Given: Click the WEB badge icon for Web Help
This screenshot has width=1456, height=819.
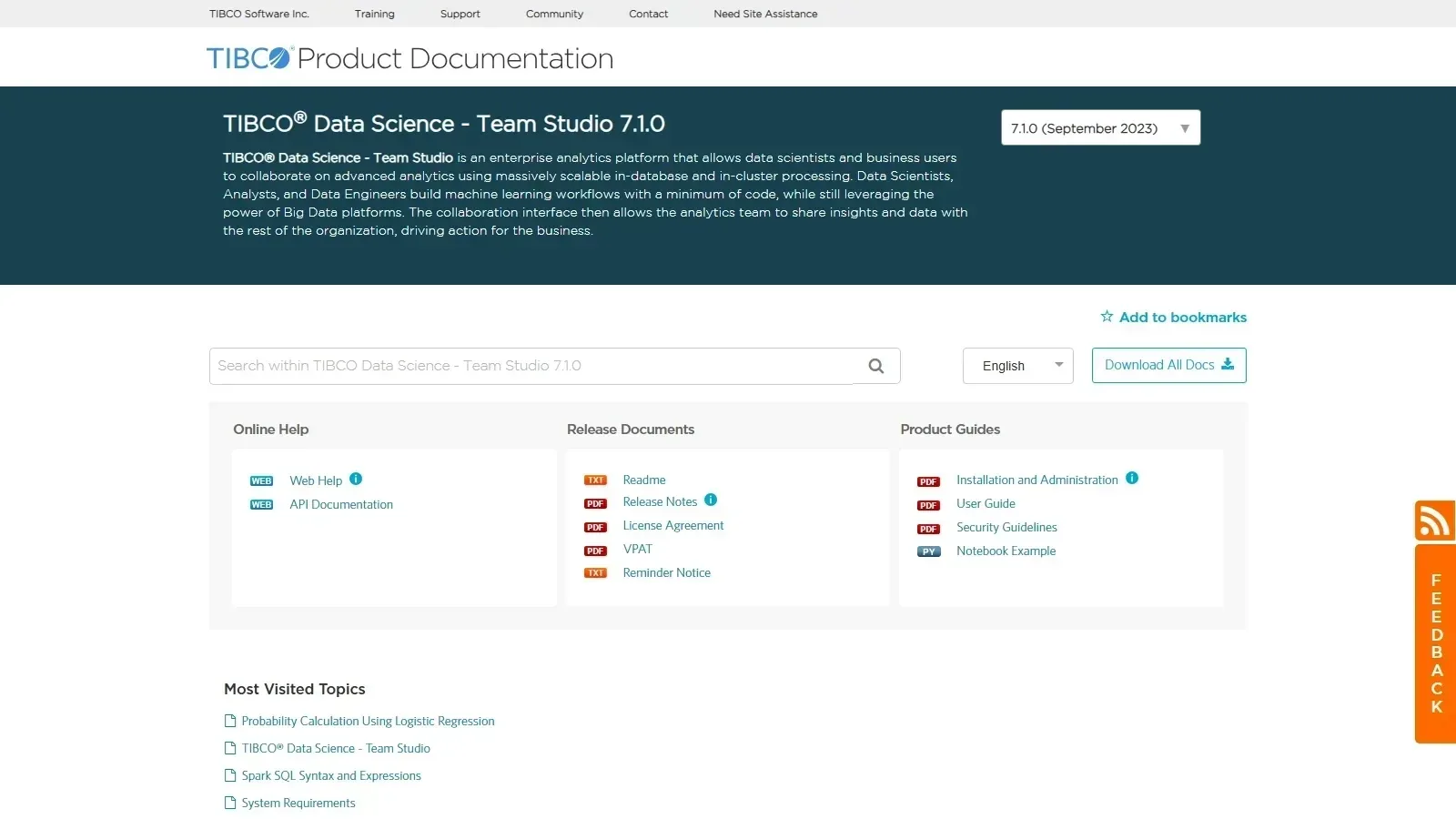Looking at the screenshot, I should click(x=261, y=481).
